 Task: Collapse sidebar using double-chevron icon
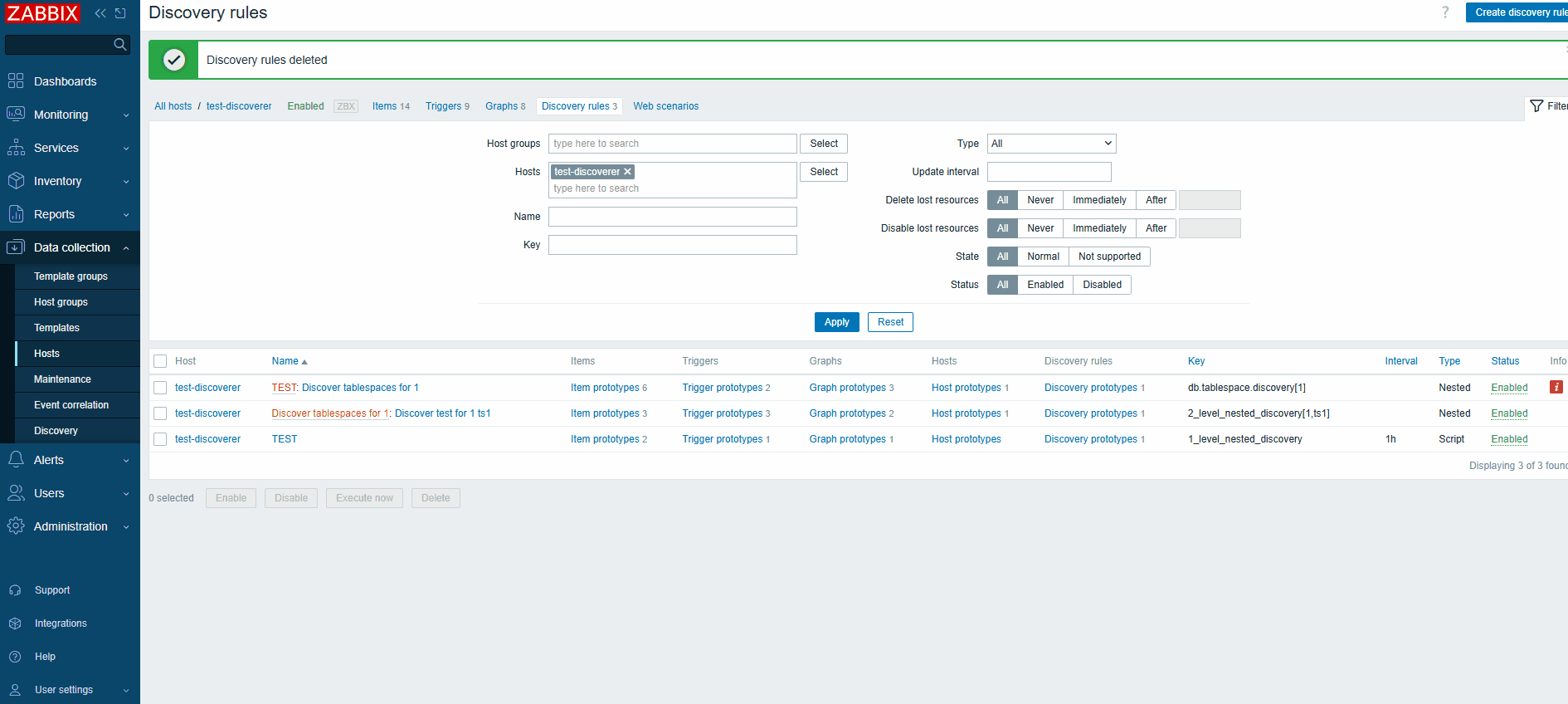(100, 13)
